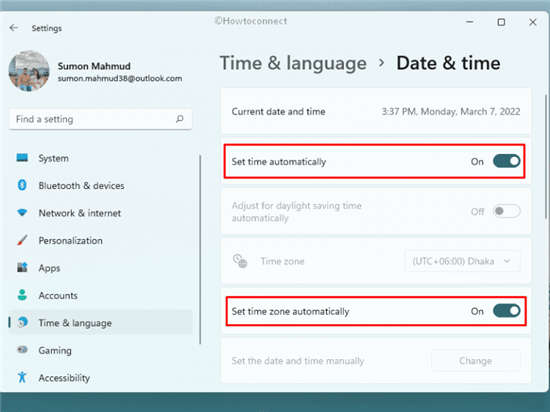The height and width of the screenshot is (412, 550).
Task: Open System settings category
Action: pos(53,158)
